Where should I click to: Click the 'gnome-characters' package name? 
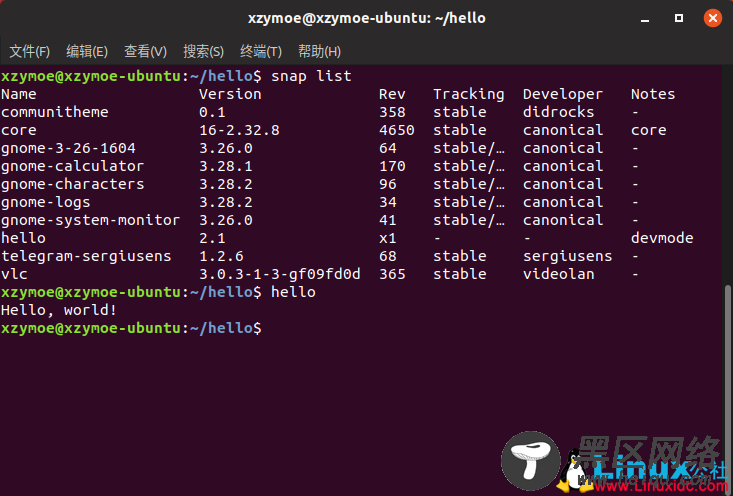[x=72, y=184]
